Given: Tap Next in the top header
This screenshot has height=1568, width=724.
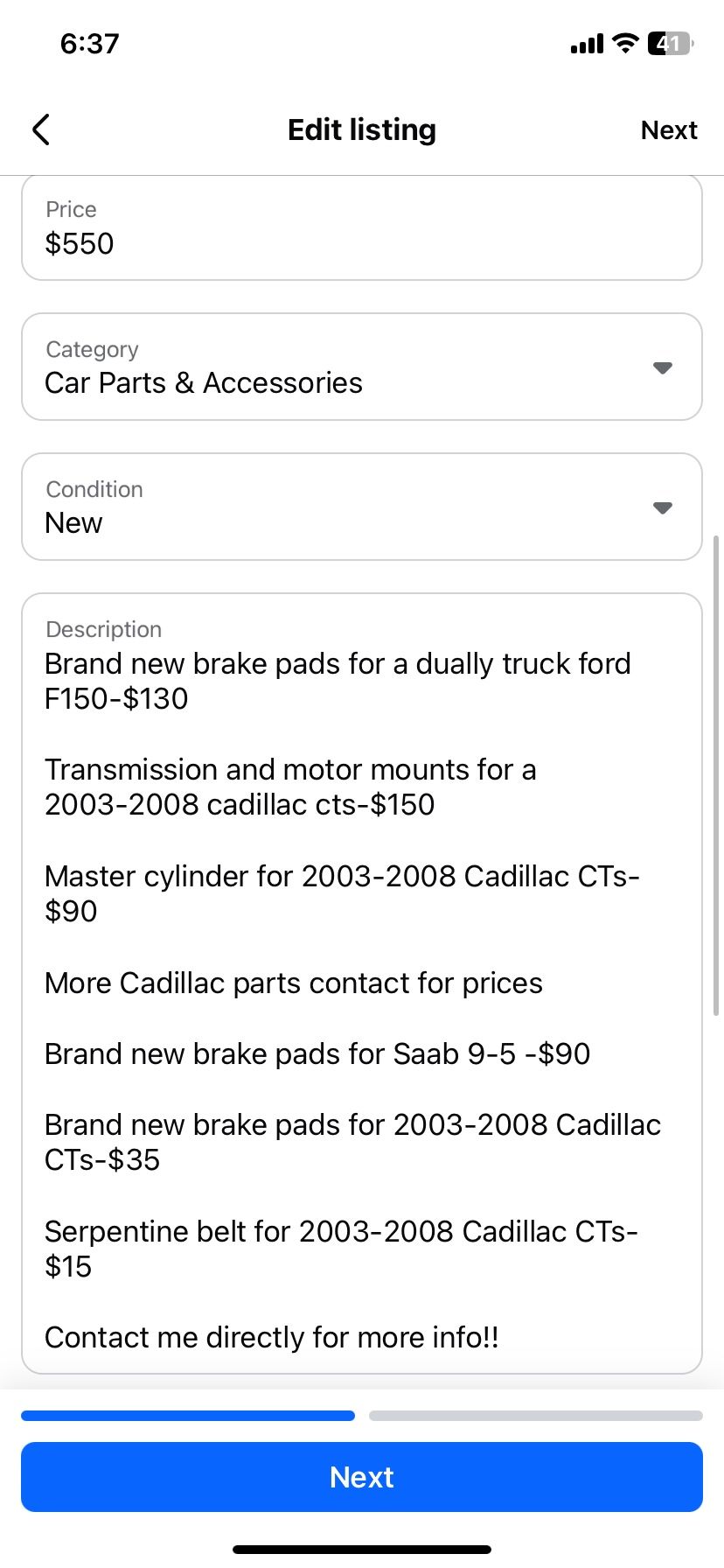Looking at the screenshot, I should [669, 130].
